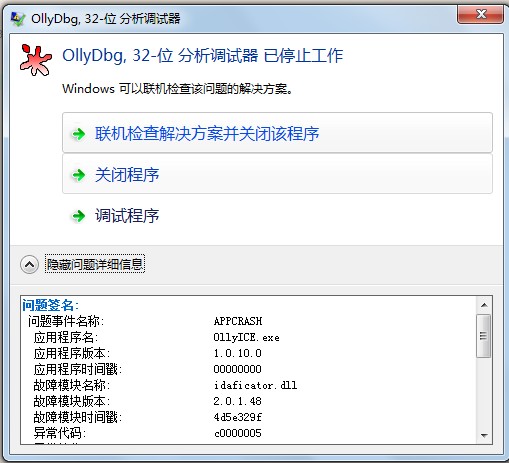Click the idaficator.dll fault module name
The image size is (509, 463).
tap(255, 385)
